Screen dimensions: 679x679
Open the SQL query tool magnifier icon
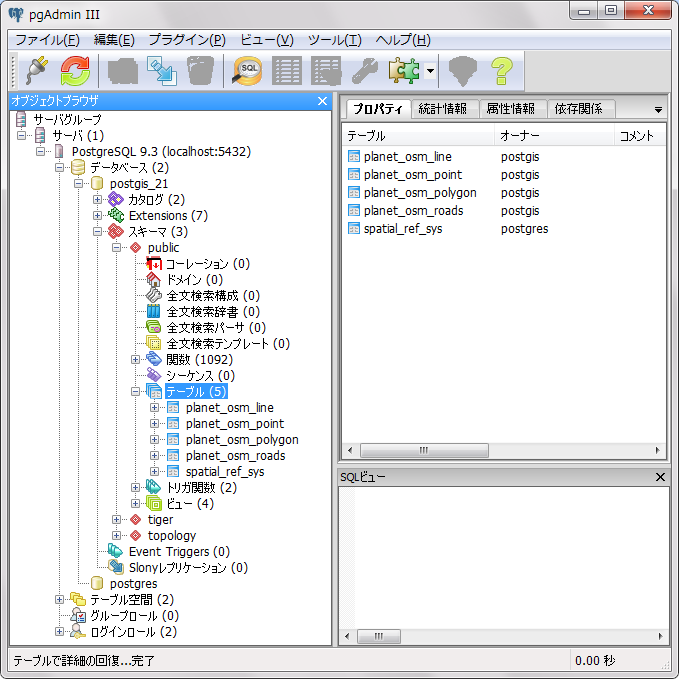coord(247,71)
